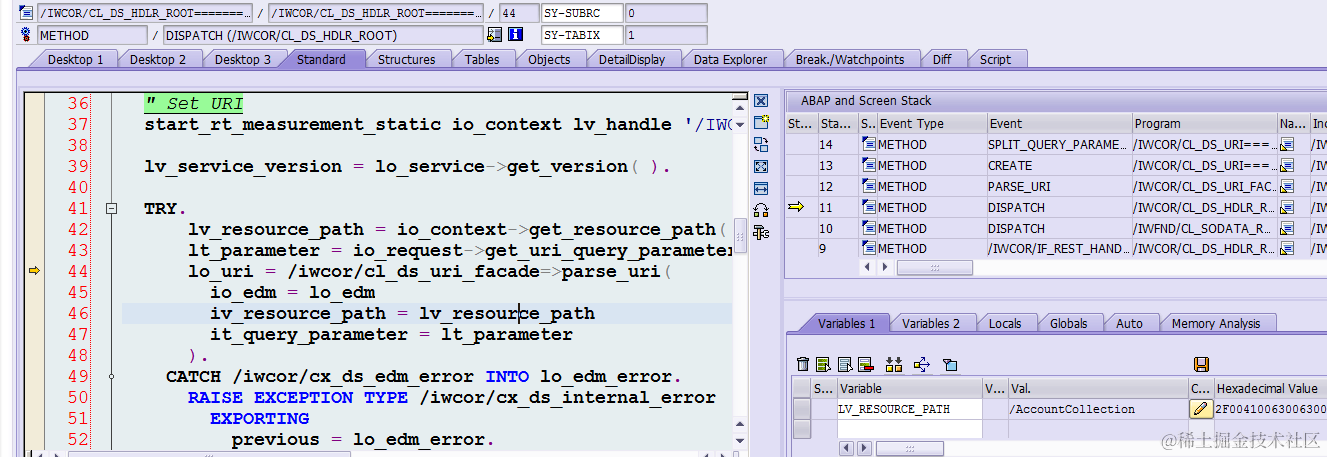
Task: Click the blue info 'i' icon in header
Action: point(515,34)
